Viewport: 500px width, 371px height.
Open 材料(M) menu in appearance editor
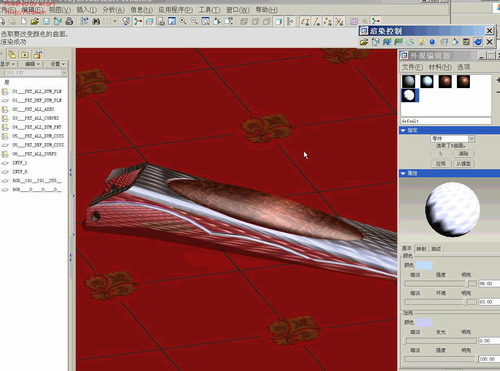440,67
